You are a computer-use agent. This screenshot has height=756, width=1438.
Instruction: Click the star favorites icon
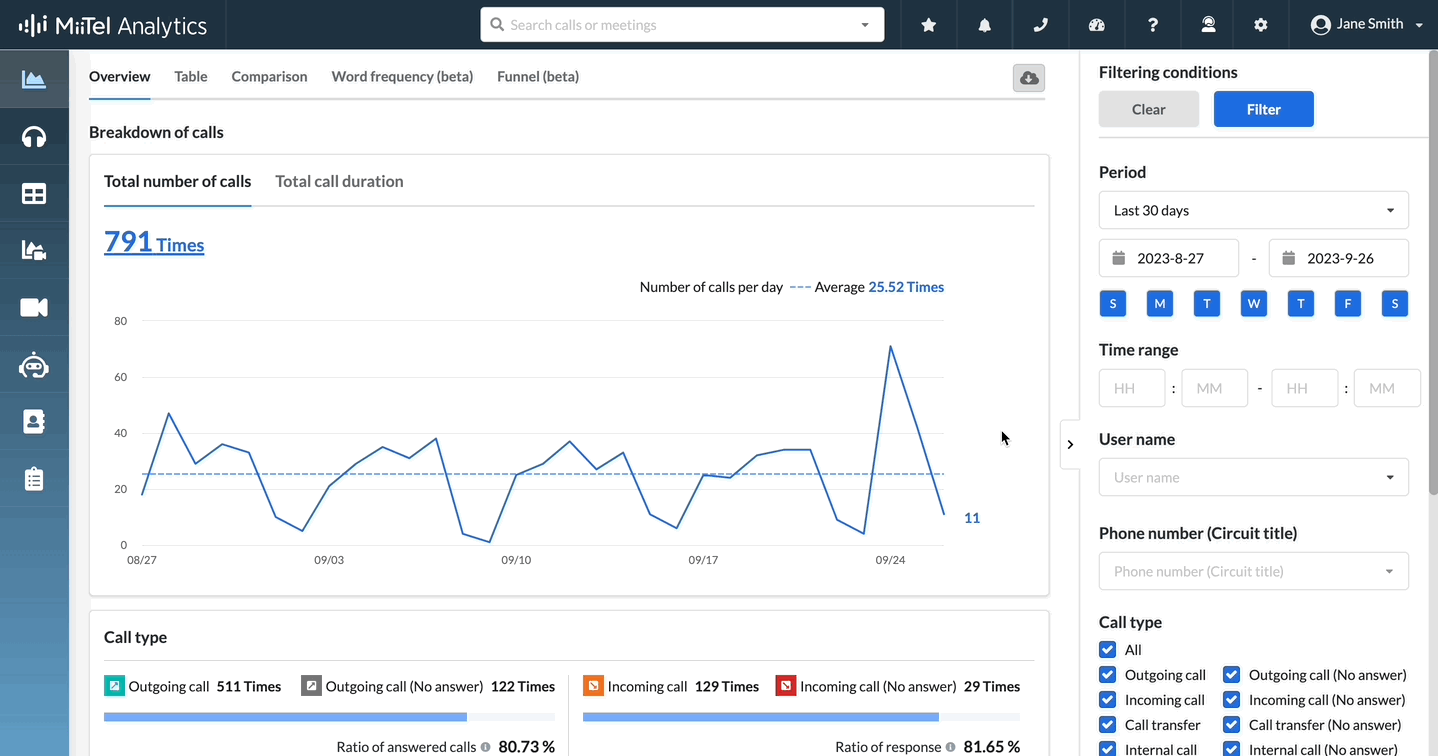(929, 25)
